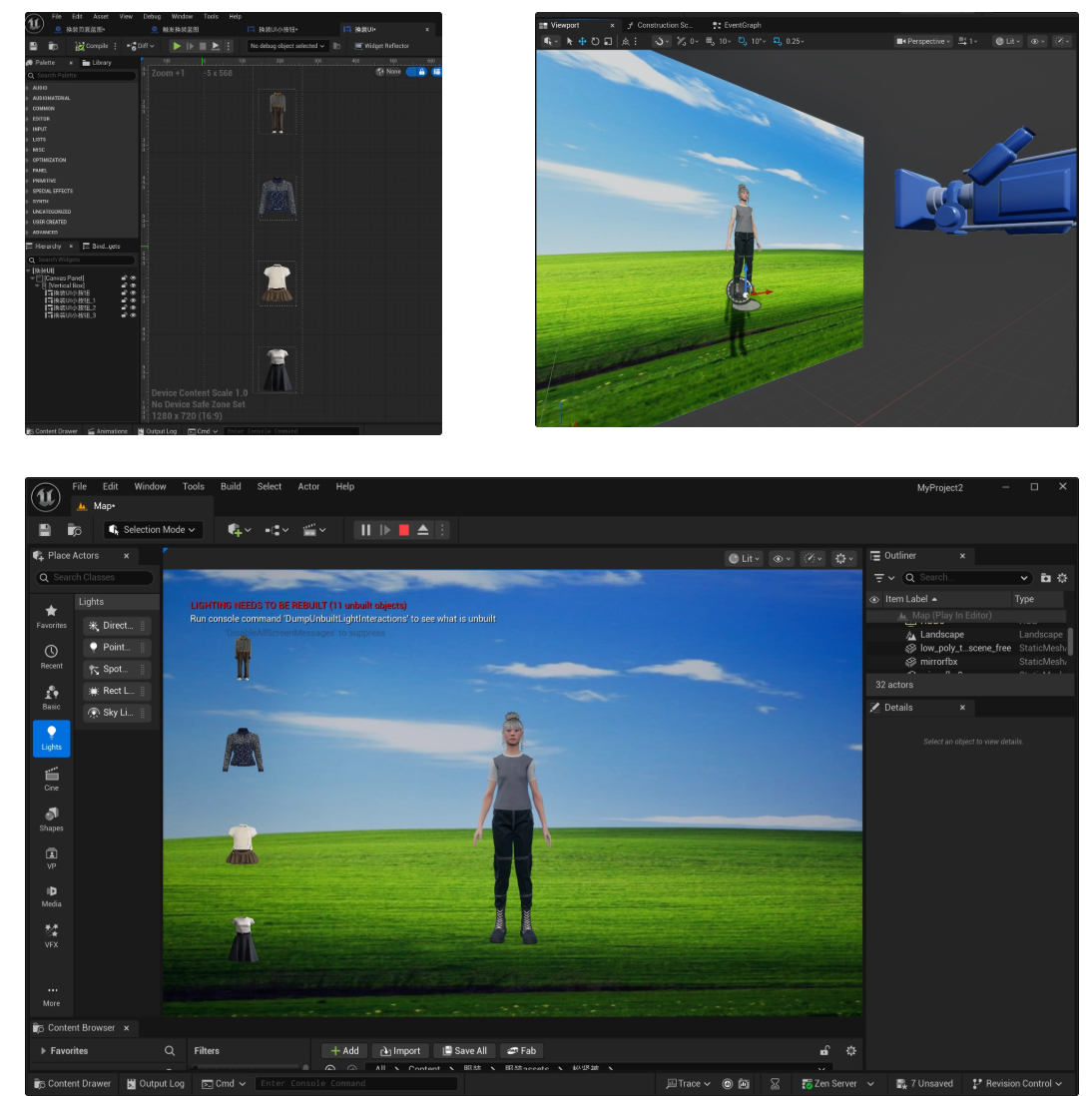
Task: Open the Revision Control dropdown
Action: coord(1016,1083)
